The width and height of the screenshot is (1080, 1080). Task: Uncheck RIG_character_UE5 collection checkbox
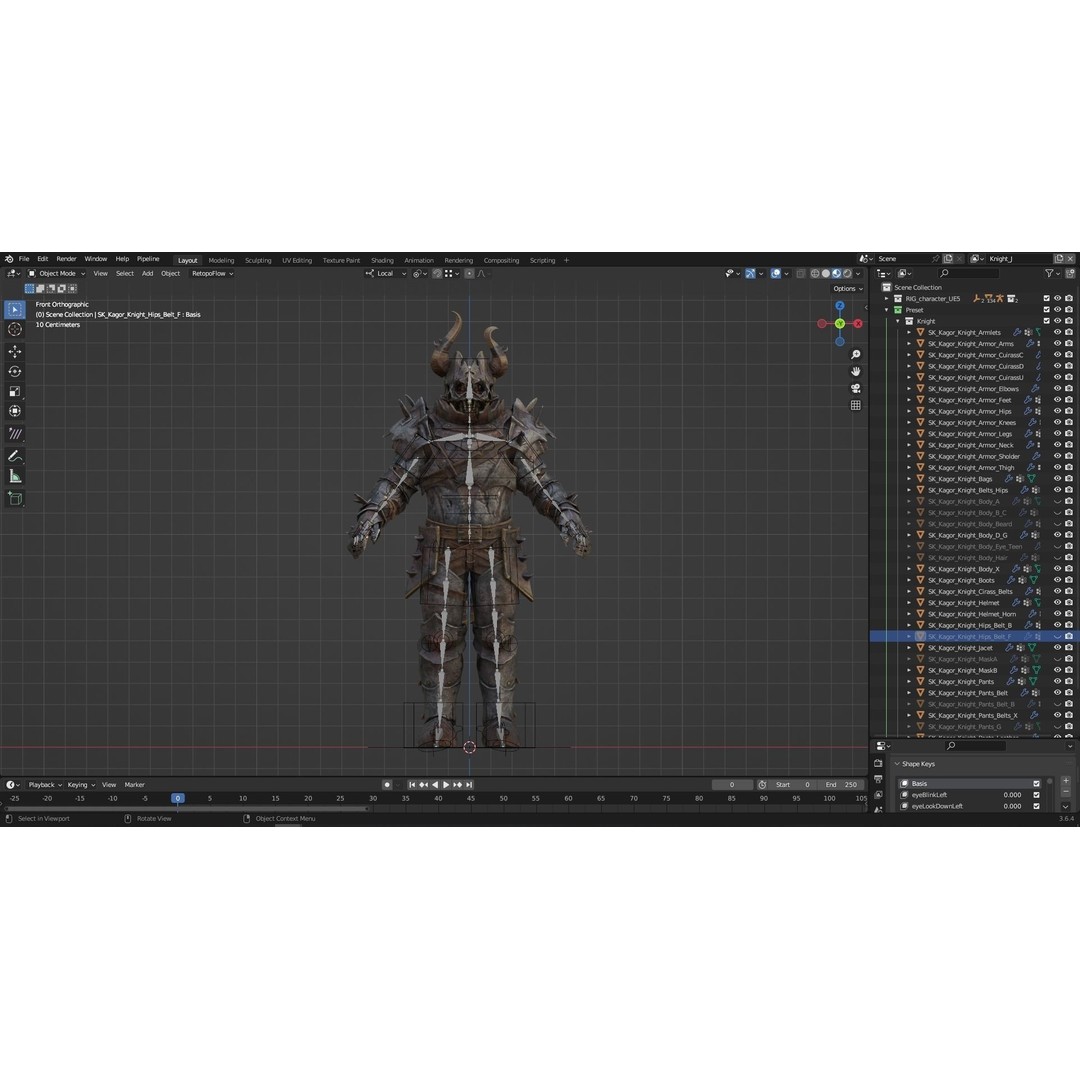pos(1046,298)
